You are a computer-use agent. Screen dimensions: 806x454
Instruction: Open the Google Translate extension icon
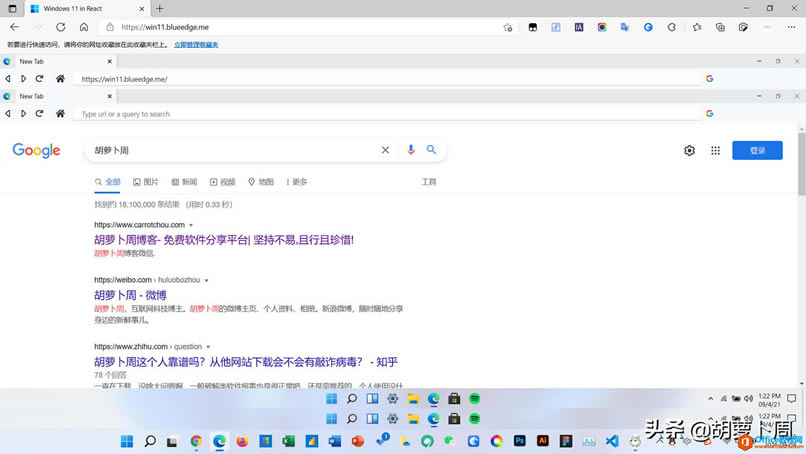625,27
